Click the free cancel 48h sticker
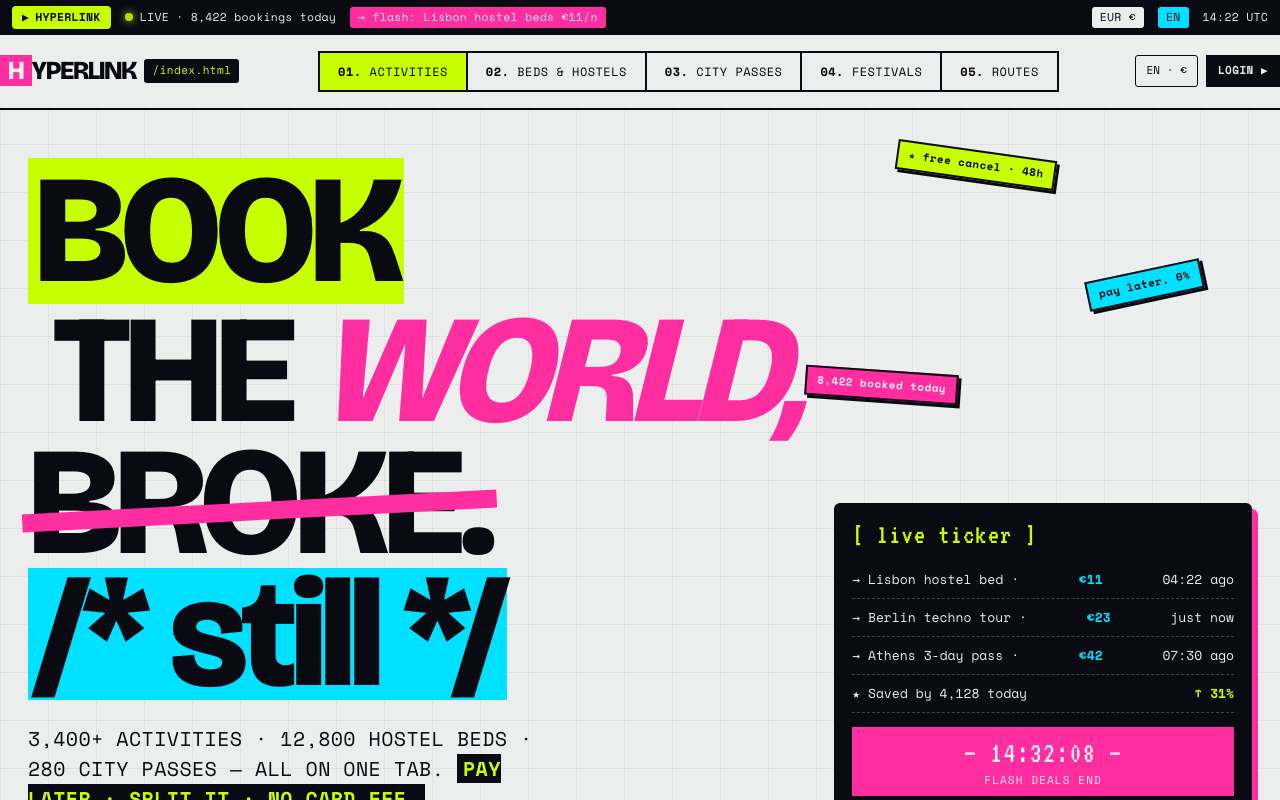Viewport: 1280px width, 800px height. click(976, 165)
